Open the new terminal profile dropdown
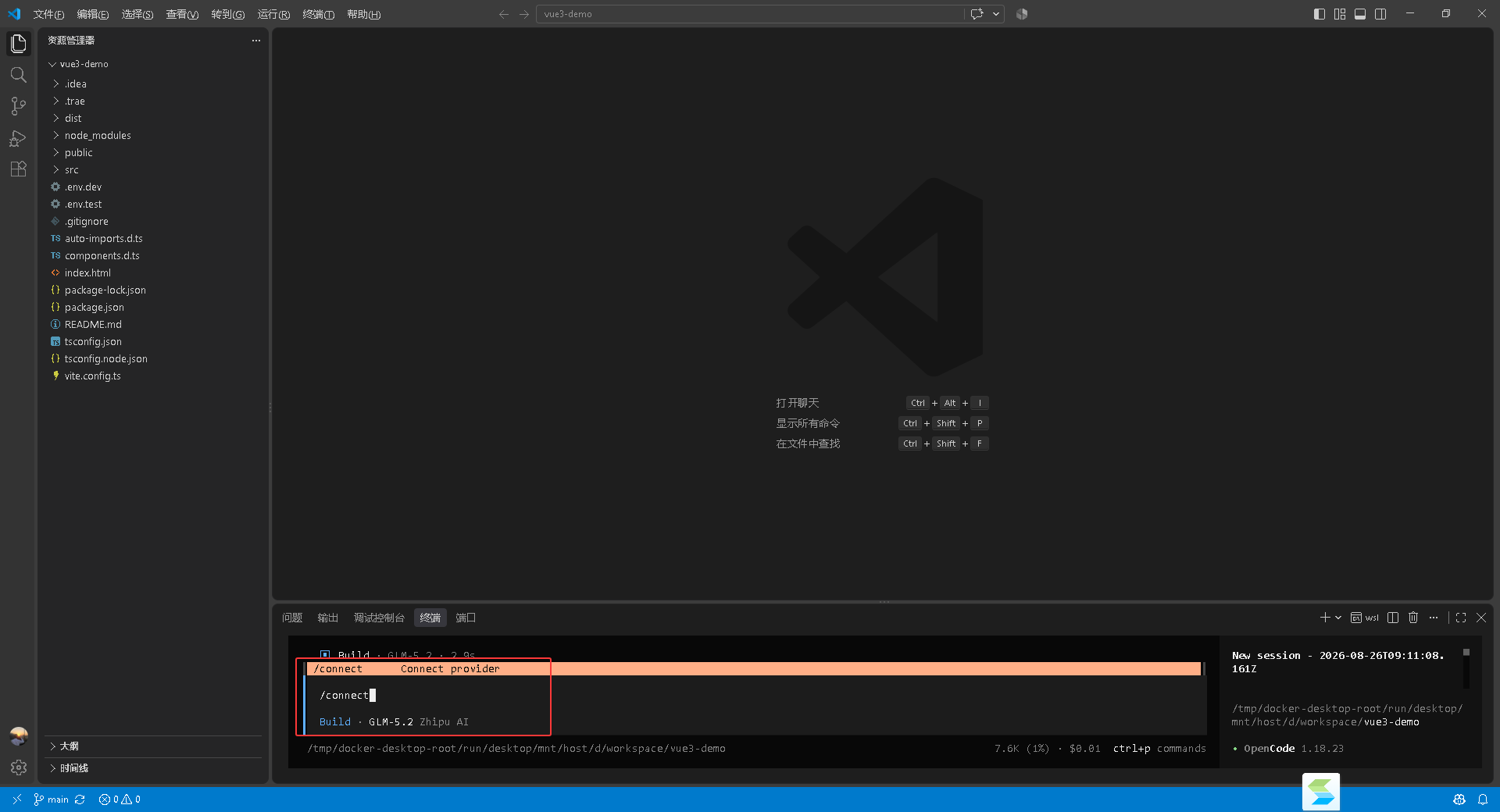This screenshot has height=812, width=1500. 1338,618
